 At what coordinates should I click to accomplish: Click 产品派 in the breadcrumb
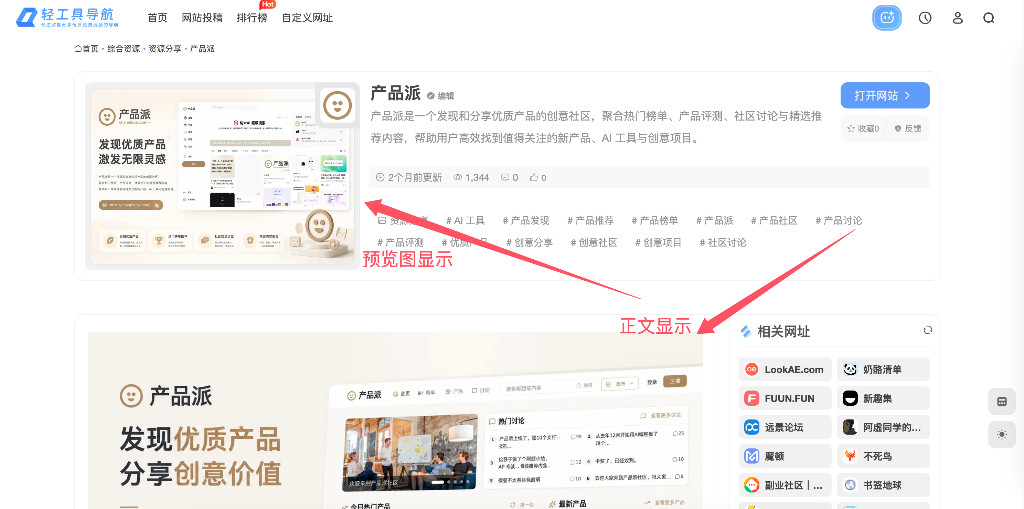(202, 48)
